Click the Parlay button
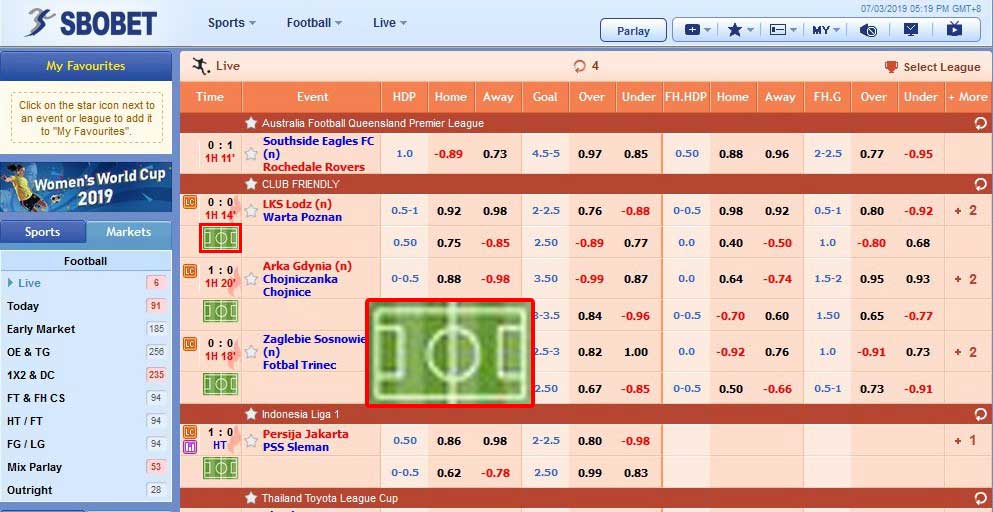 click(x=633, y=30)
